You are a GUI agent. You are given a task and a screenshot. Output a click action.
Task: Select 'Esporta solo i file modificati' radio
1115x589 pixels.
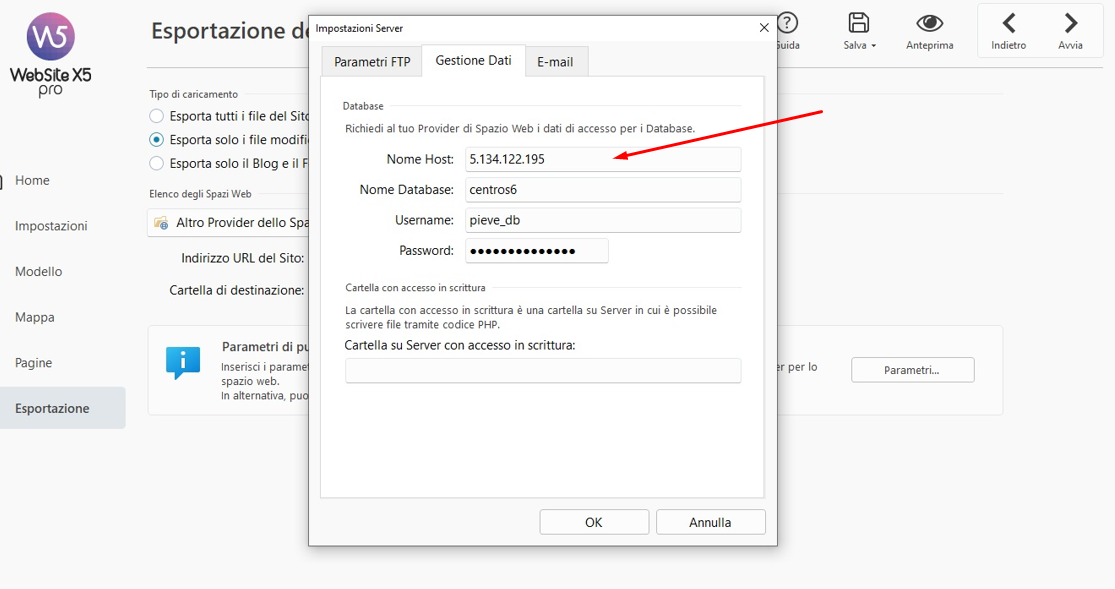(157, 140)
